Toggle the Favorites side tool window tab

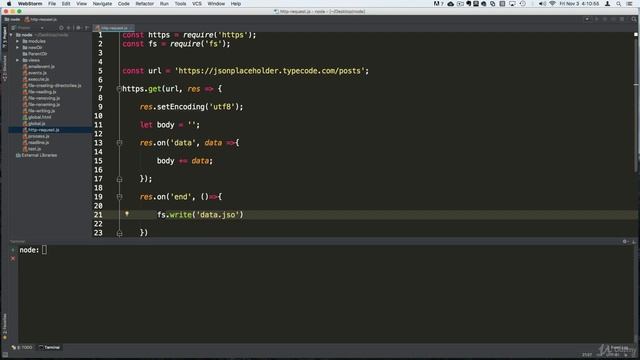(x=4, y=326)
